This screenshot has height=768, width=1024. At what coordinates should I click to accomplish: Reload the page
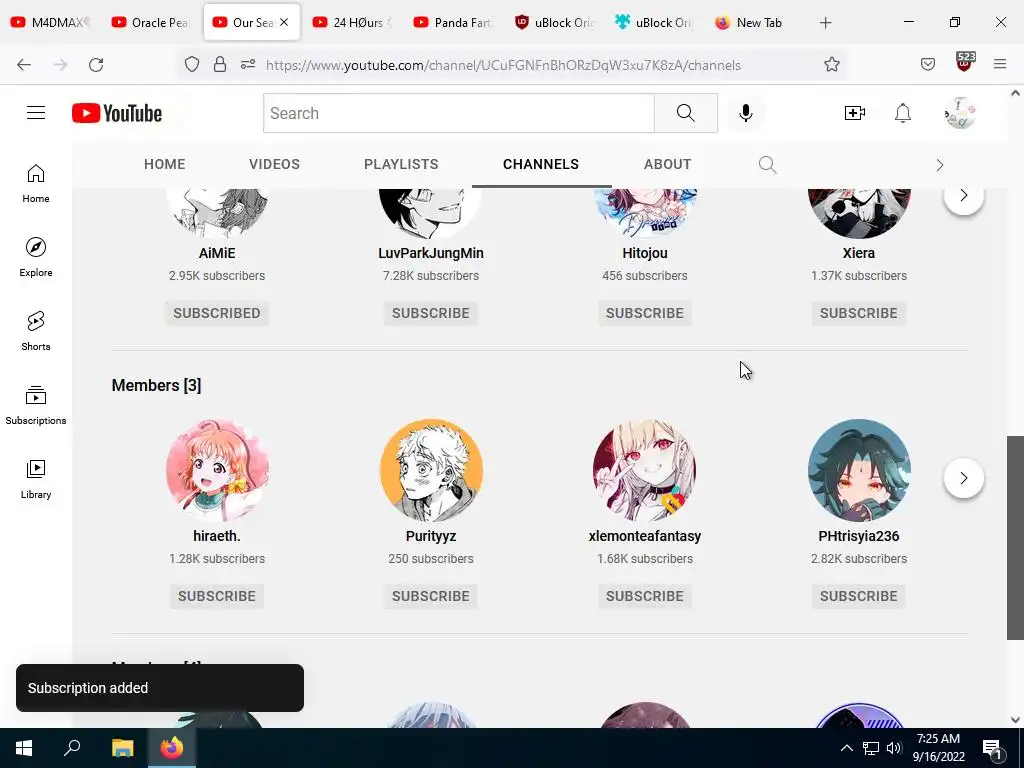point(96,65)
